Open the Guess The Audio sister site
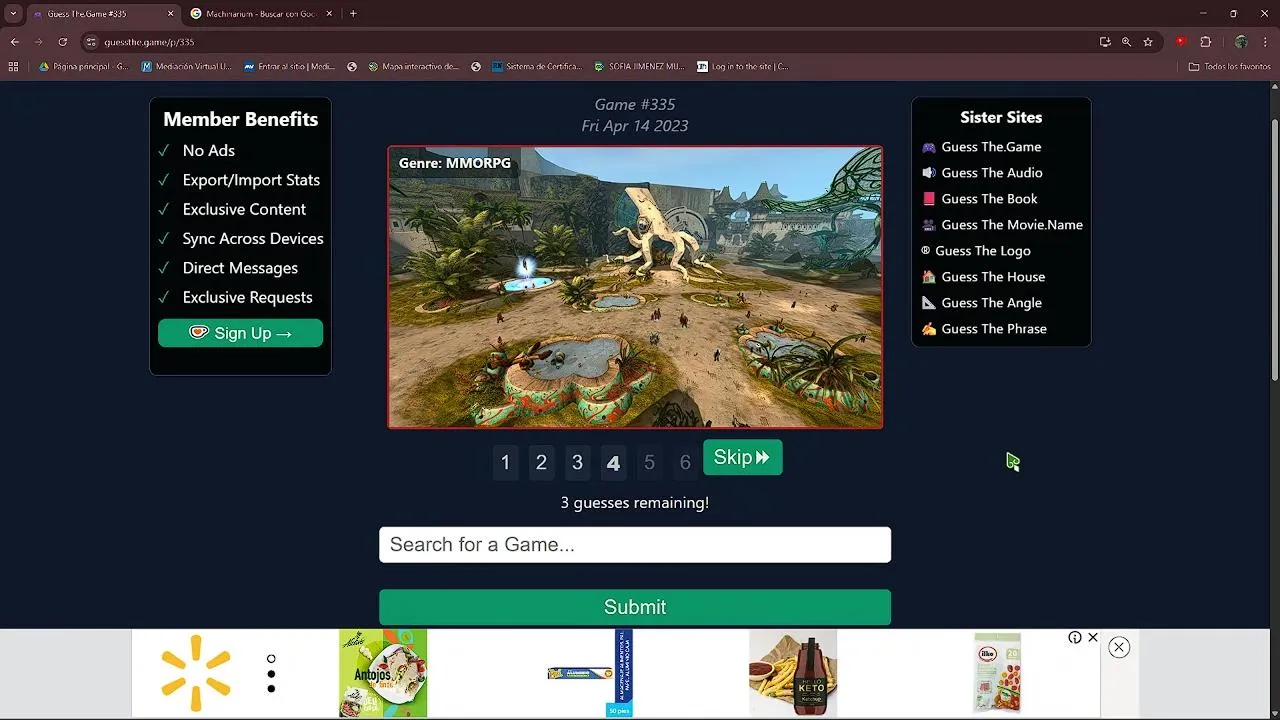1280x720 pixels. pyautogui.click(x=992, y=173)
